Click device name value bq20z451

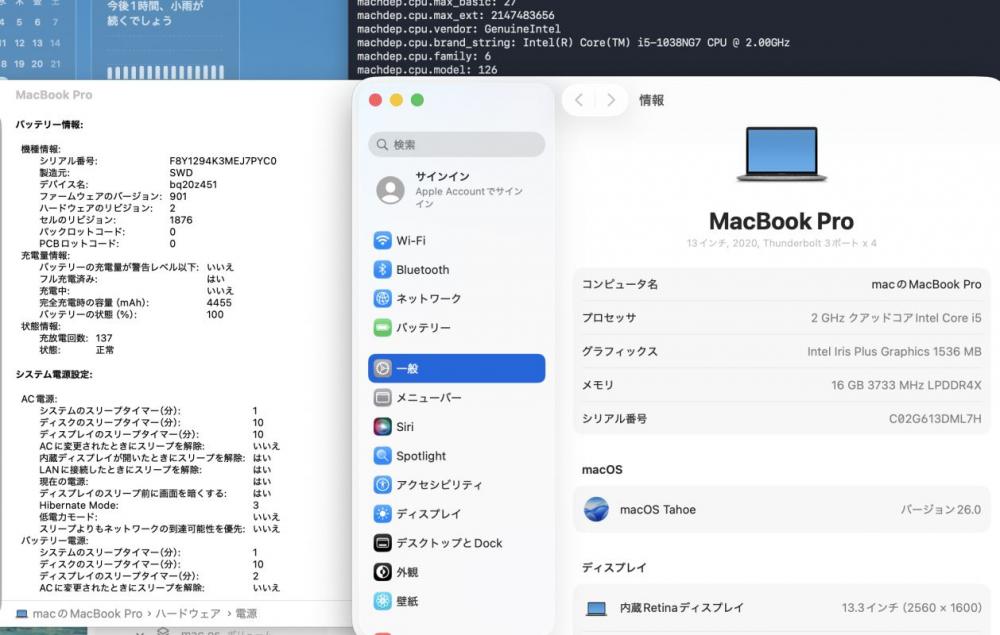tap(193, 184)
